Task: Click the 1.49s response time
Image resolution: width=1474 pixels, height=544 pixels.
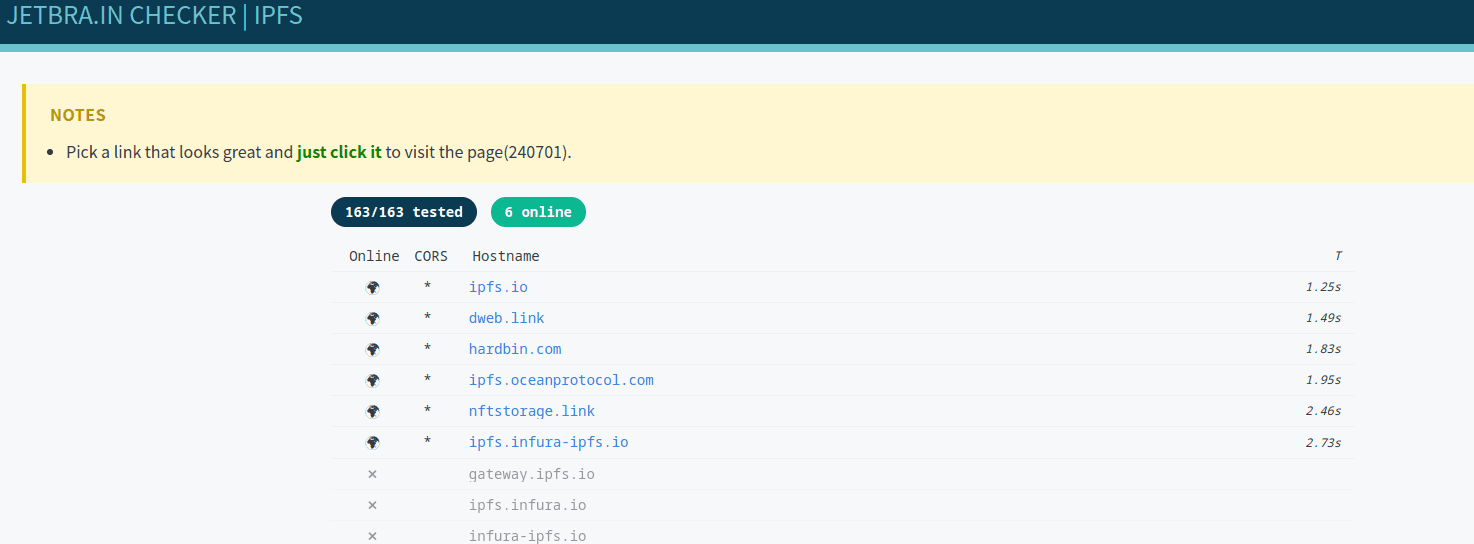Action: 1323,318
